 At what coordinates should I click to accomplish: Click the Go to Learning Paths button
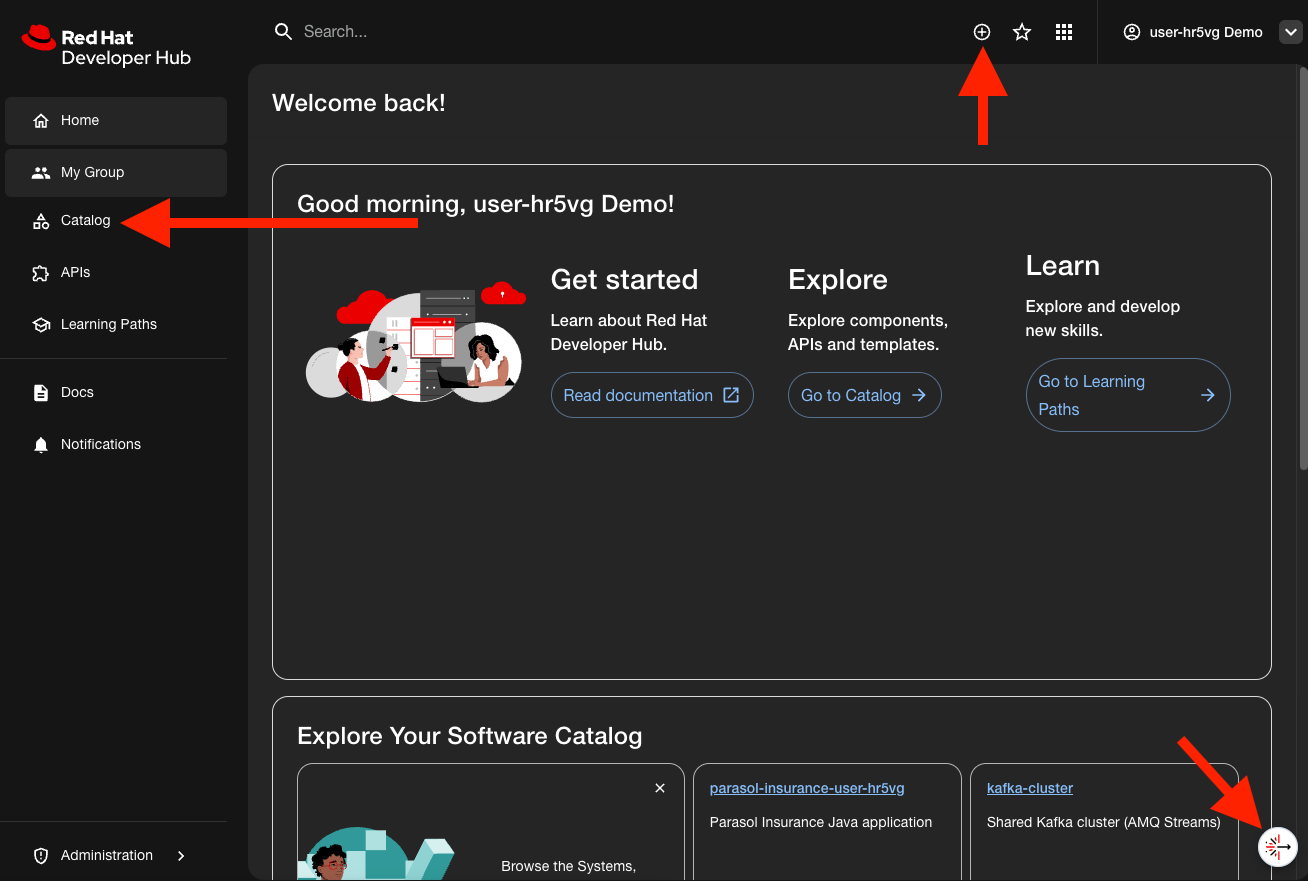click(1128, 395)
